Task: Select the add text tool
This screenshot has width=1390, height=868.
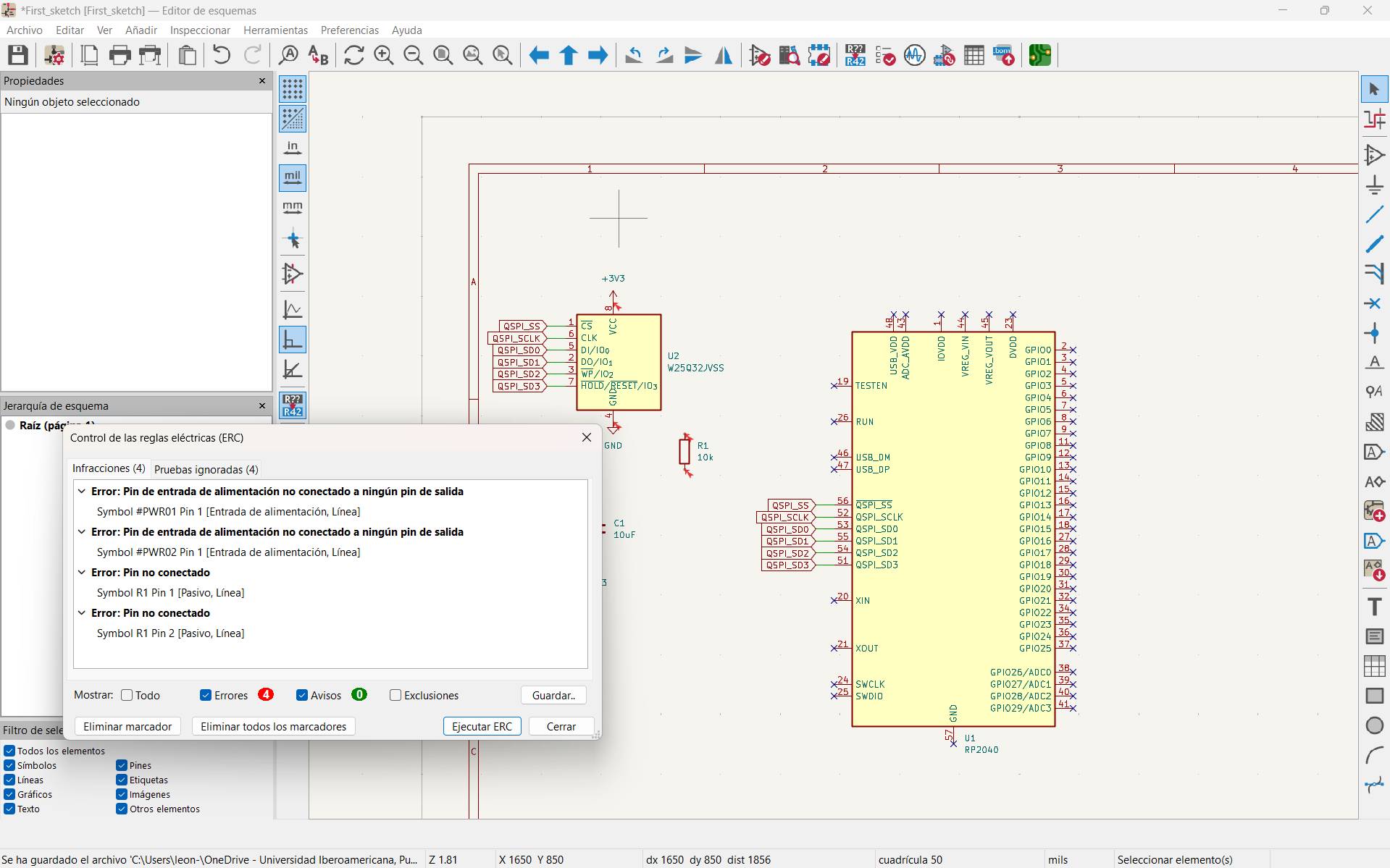Action: coord(1374,607)
